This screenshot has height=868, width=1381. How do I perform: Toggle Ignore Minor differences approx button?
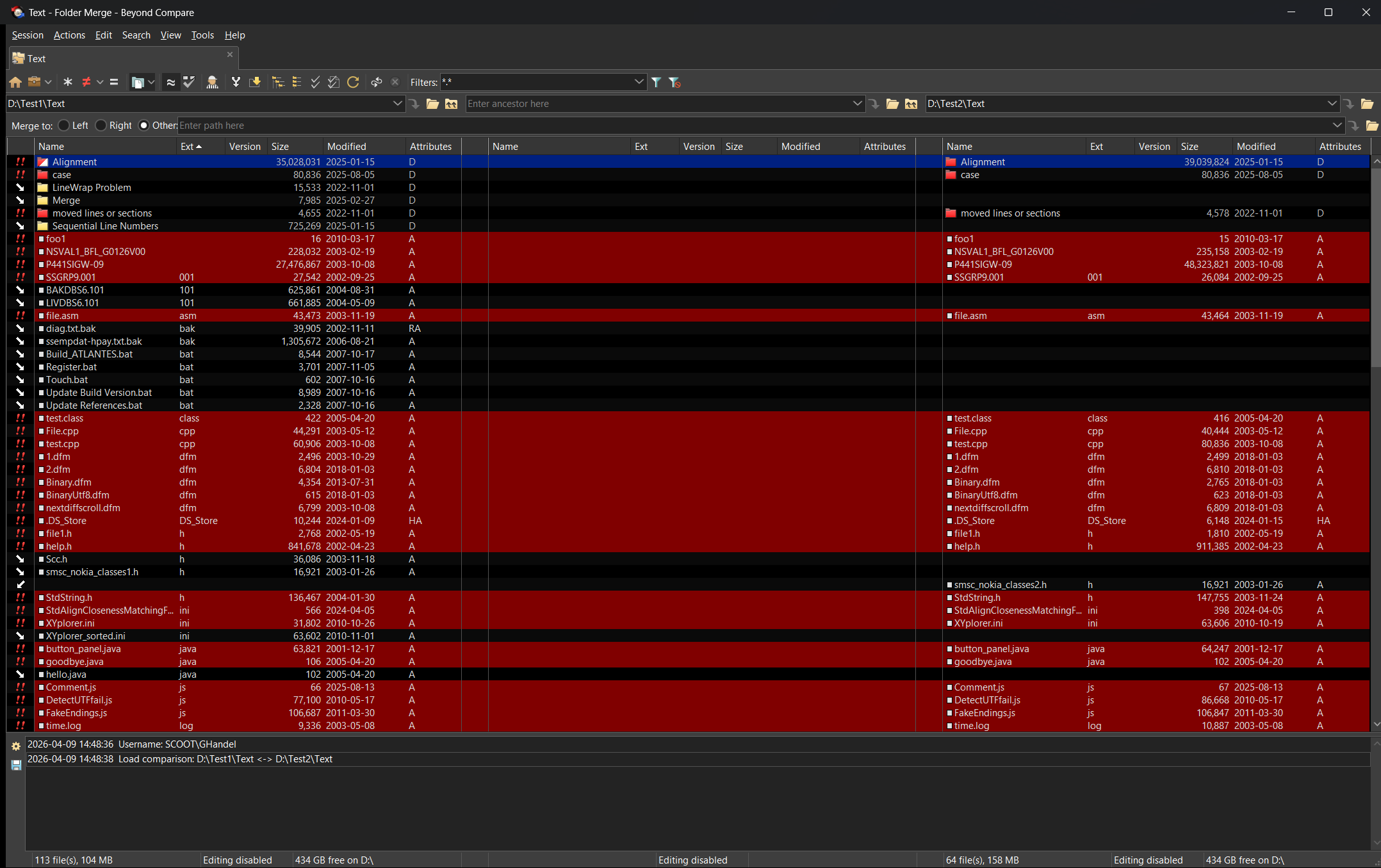coord(170,82)
